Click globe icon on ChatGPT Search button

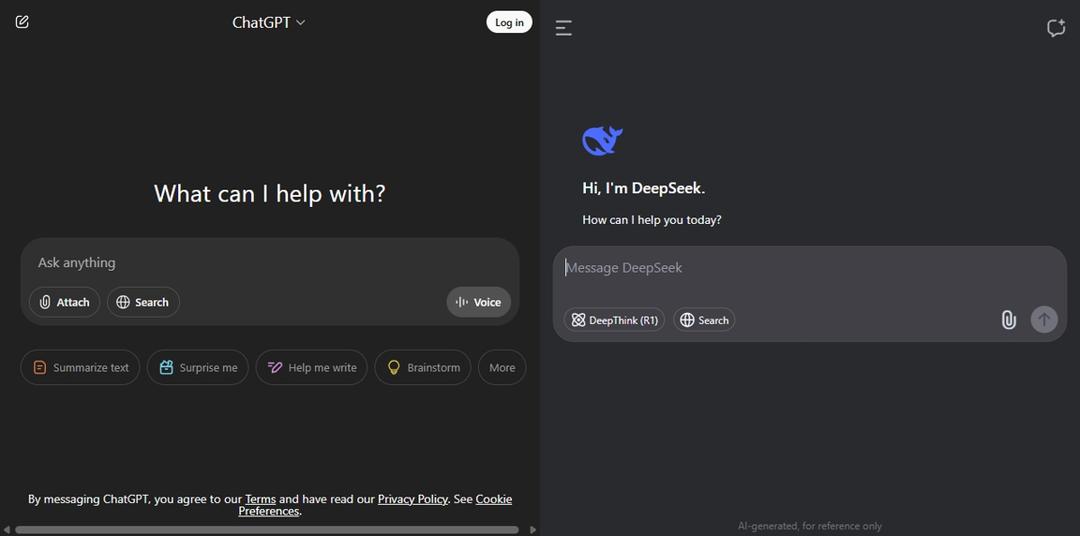click(123, 302)
